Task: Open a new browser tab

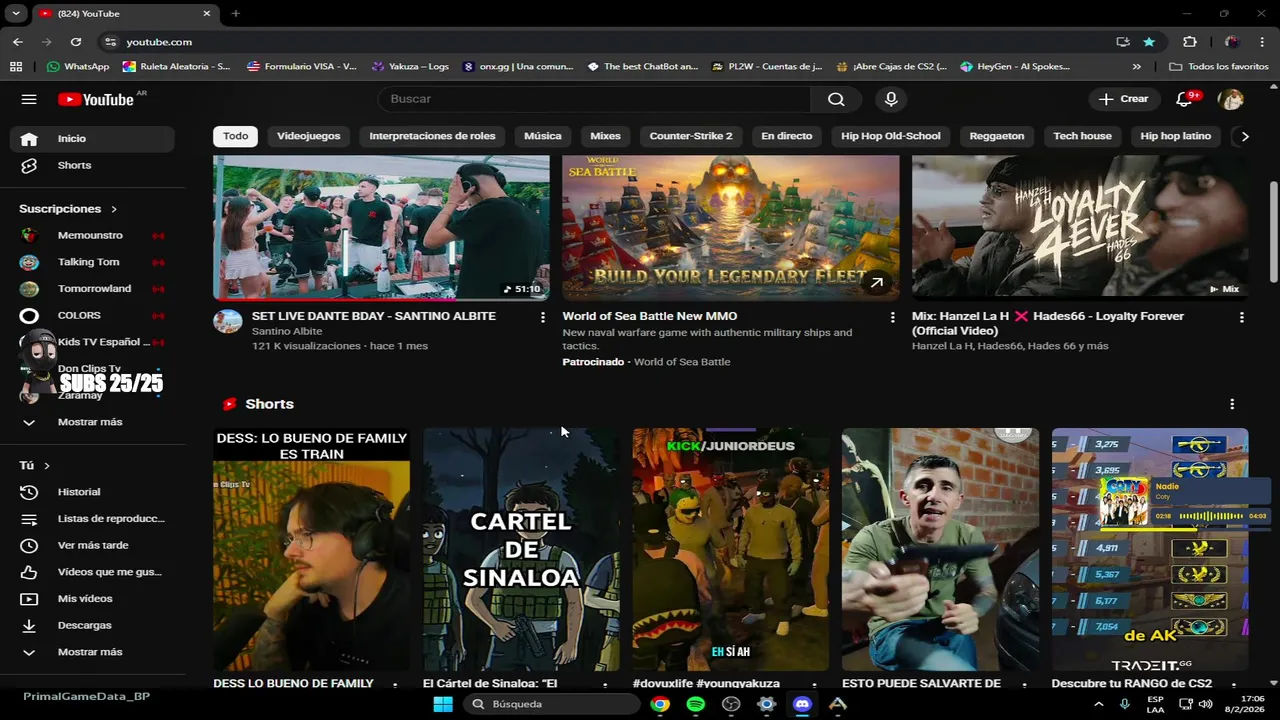Action: pos(236,14)
